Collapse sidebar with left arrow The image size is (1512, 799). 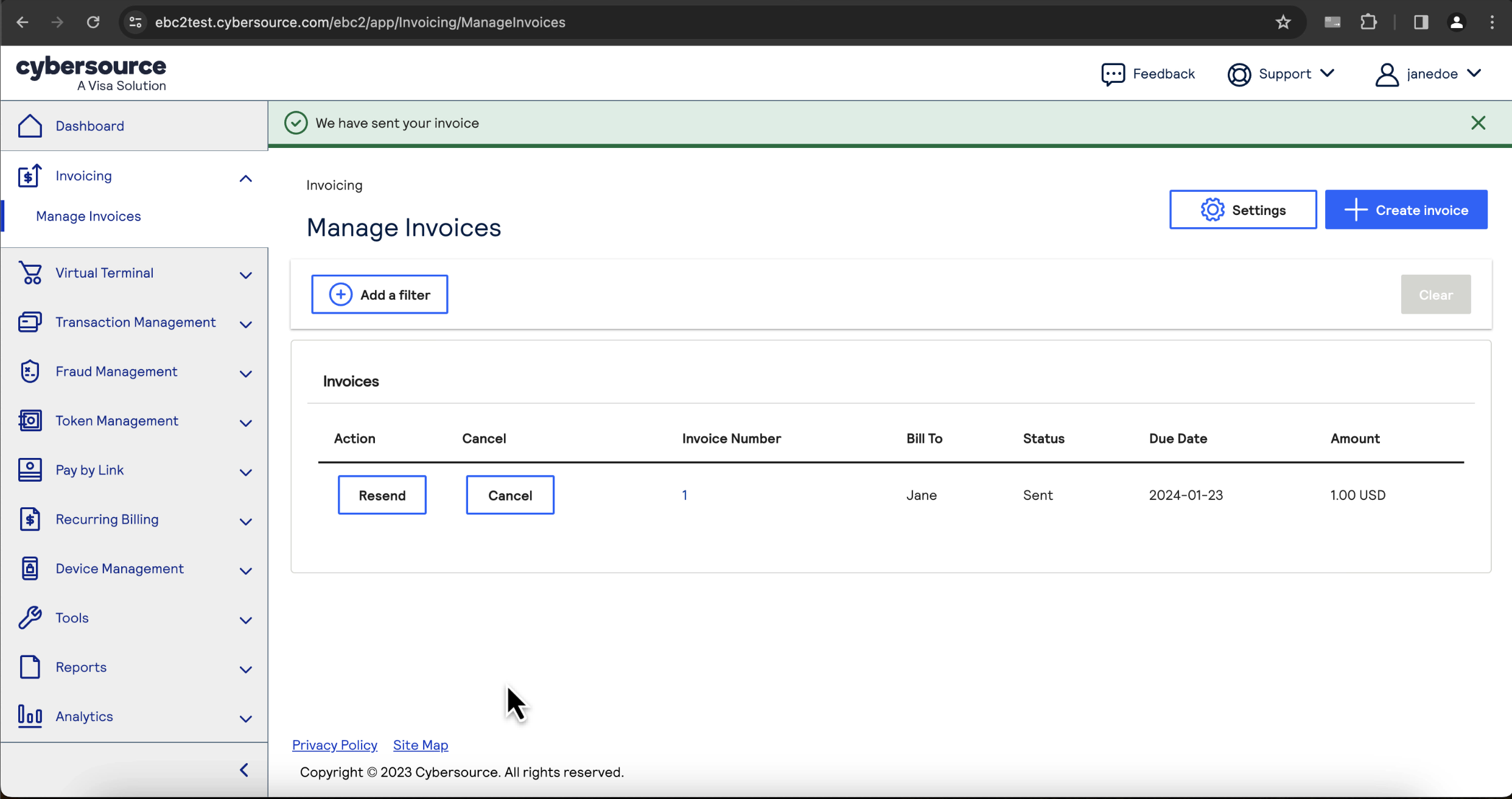pyautogui.click(x=244, y=770)
